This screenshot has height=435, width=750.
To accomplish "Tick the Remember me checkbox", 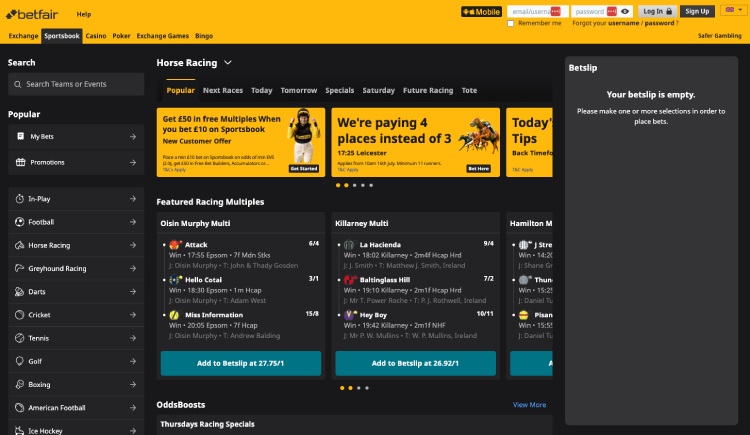I will (x=510, y=23).
